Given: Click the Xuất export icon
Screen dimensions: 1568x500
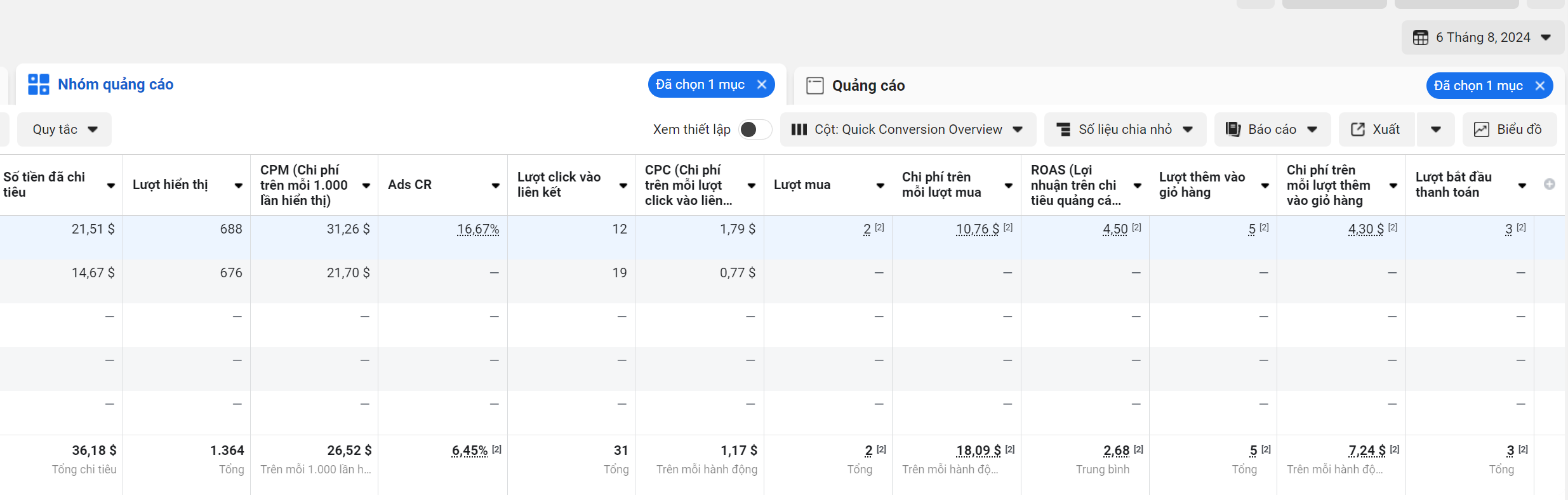Looking at the screenshot, I should [x=1358, y=129].
